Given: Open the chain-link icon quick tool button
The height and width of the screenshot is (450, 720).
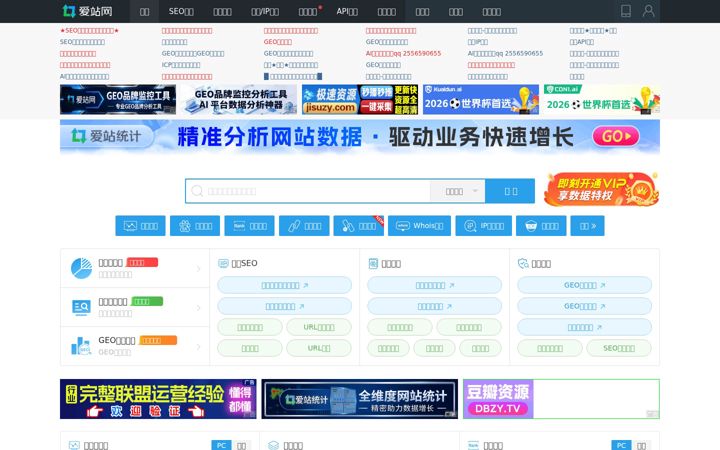Looking at the screenshot, I should 304,226.
